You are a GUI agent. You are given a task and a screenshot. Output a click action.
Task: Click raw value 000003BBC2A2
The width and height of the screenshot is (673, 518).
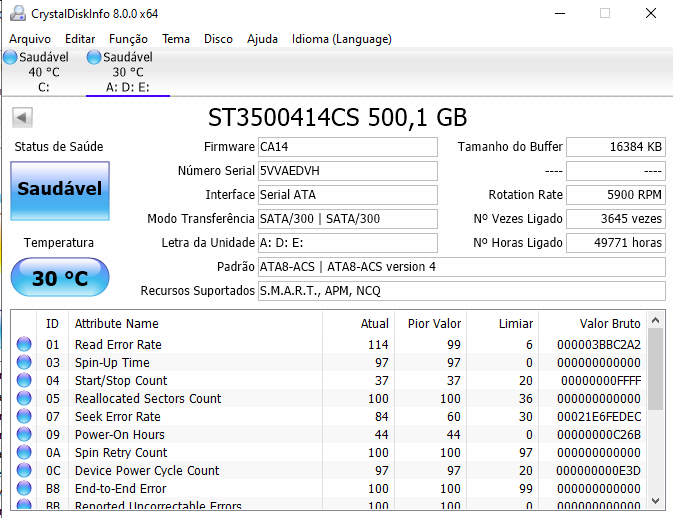[x=599, y=345]
